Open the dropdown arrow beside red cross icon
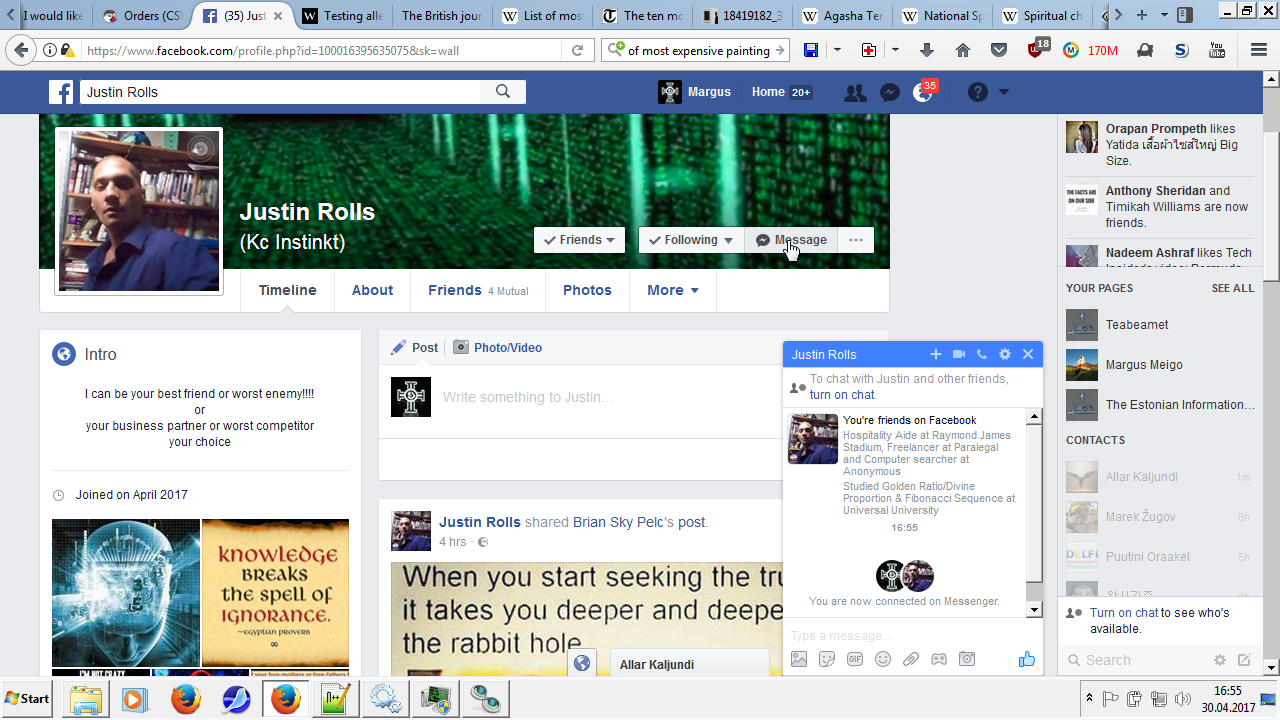This screenshot has width=1280, height=720. click(895, 50)
